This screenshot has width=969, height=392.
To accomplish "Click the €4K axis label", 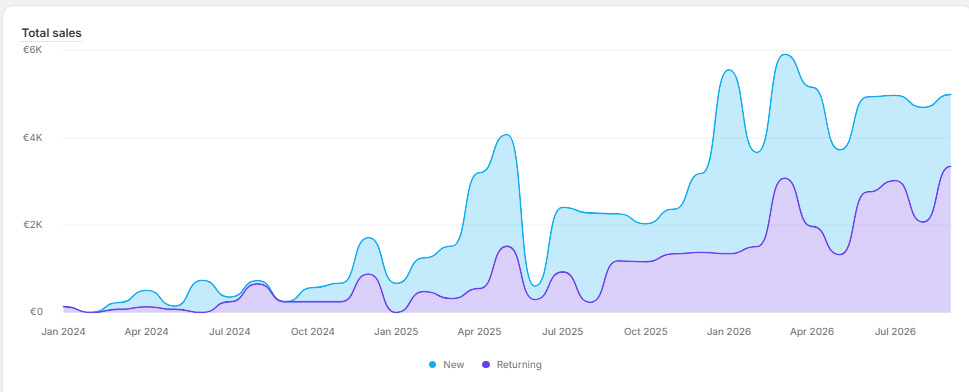I will tap(33, 138).
